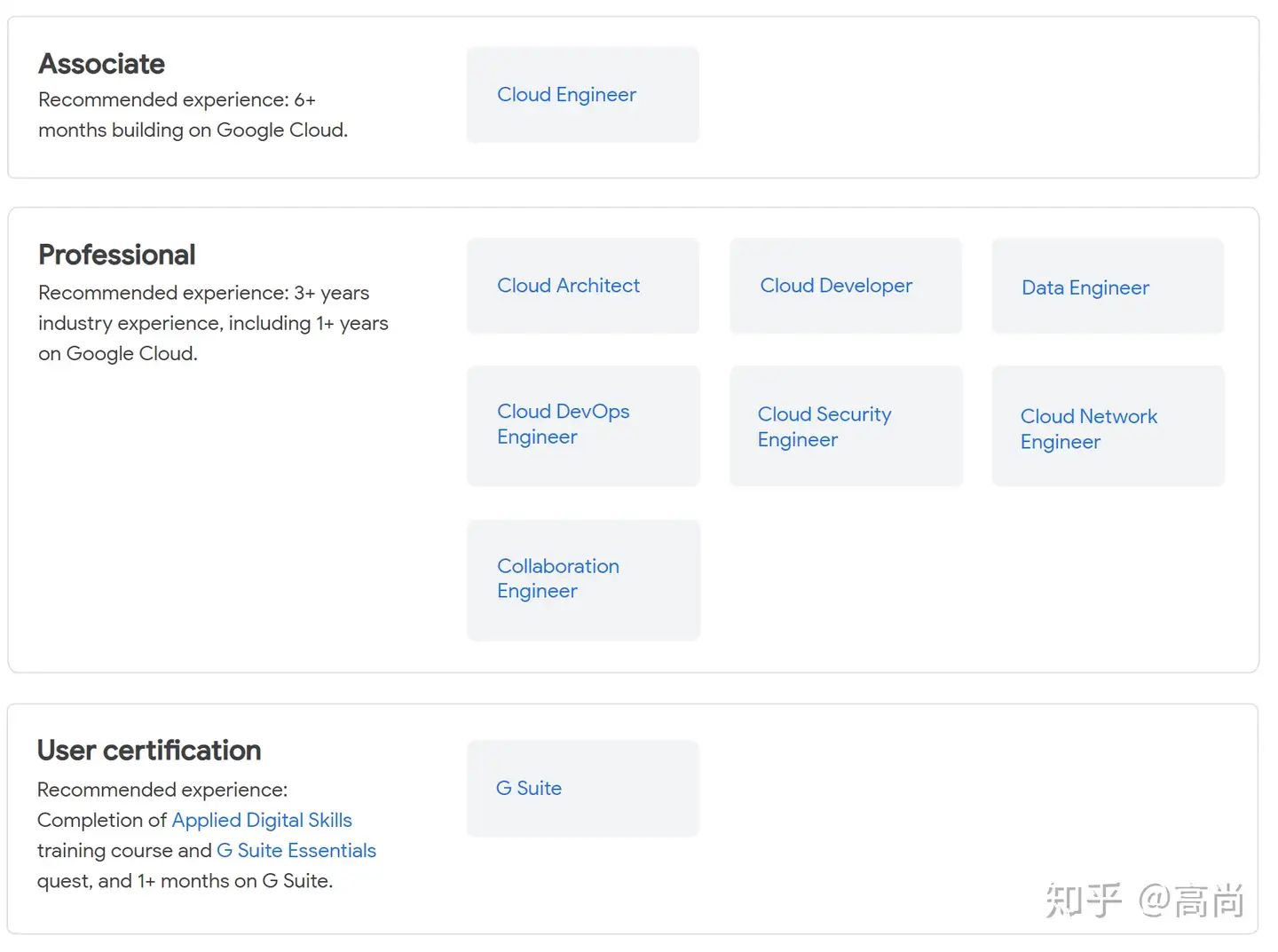Click the Associate section heading

(102, 64)
